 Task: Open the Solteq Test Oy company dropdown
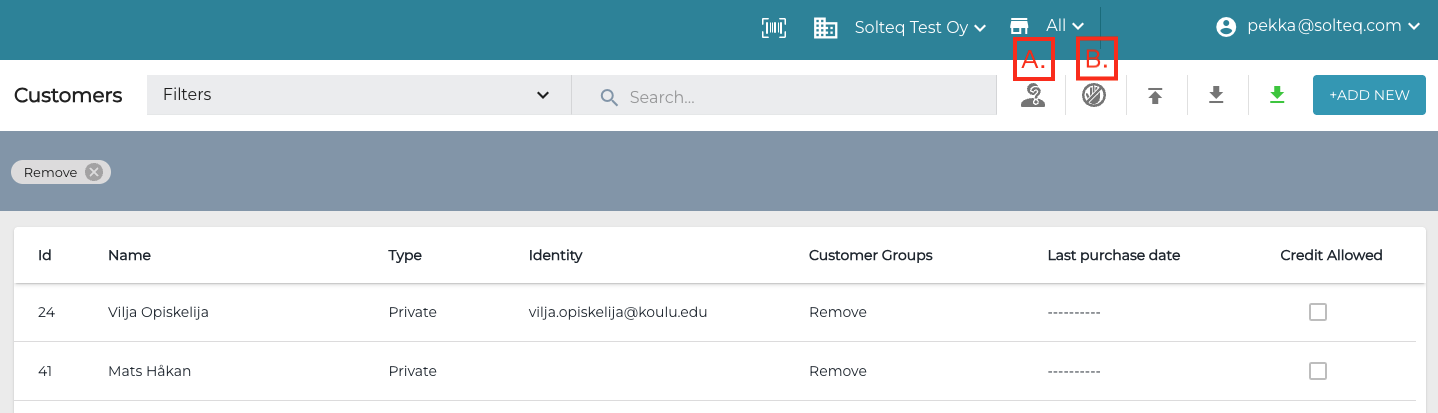[920, 28]
